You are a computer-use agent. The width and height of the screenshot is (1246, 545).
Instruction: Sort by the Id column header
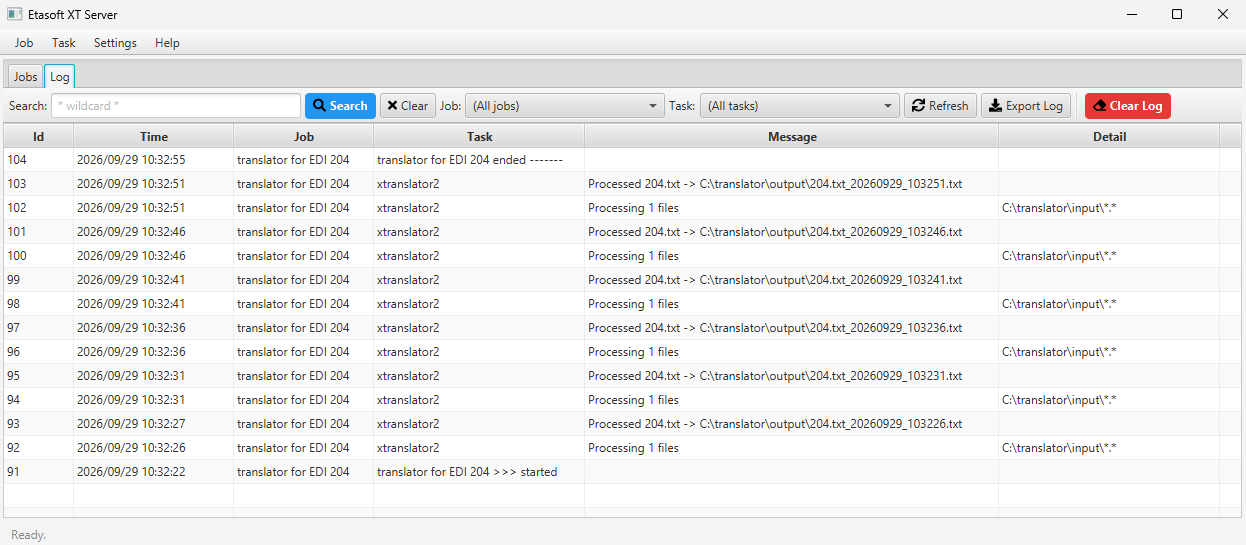point(39,136)
